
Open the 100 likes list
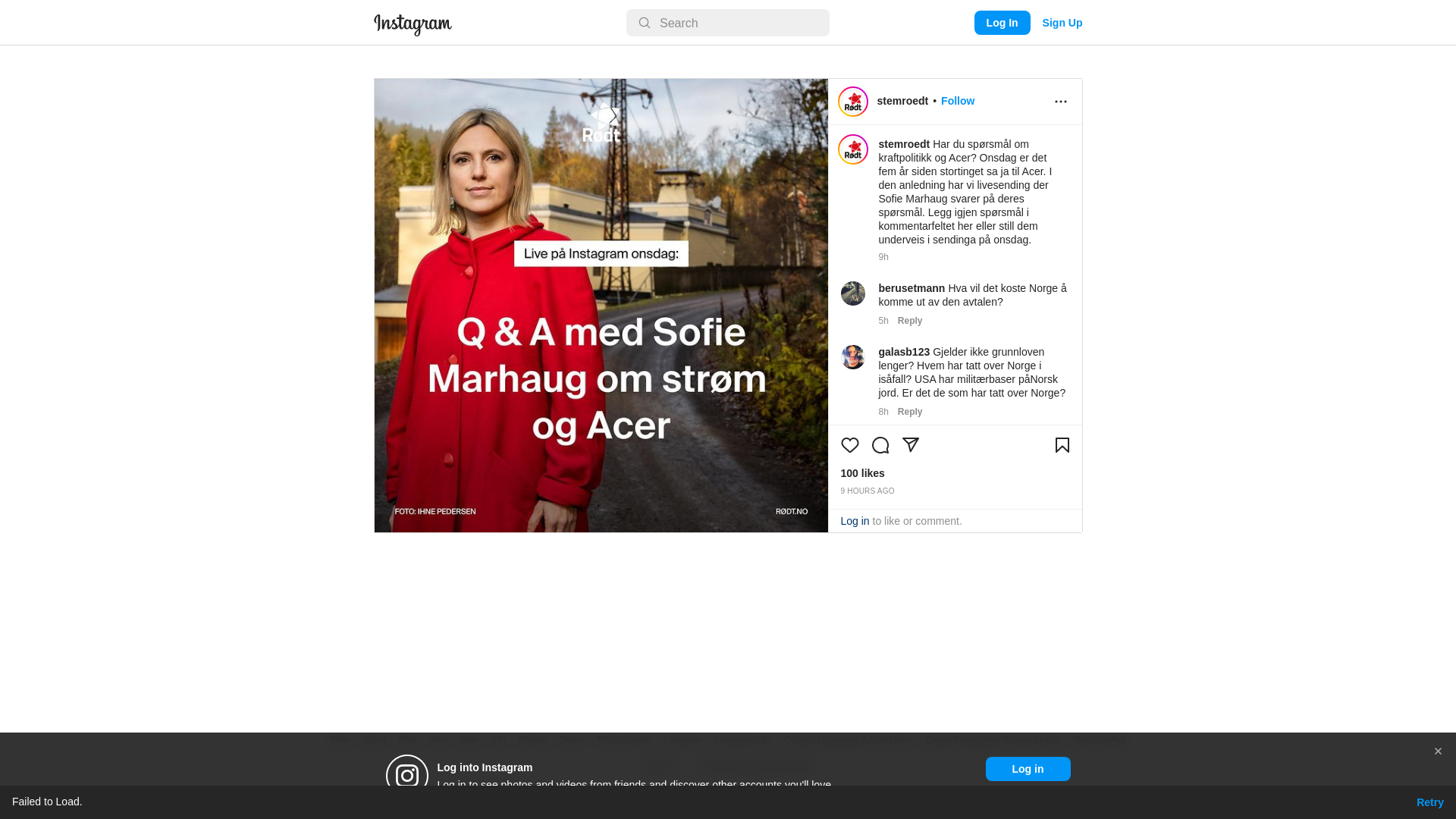(862, 473)
